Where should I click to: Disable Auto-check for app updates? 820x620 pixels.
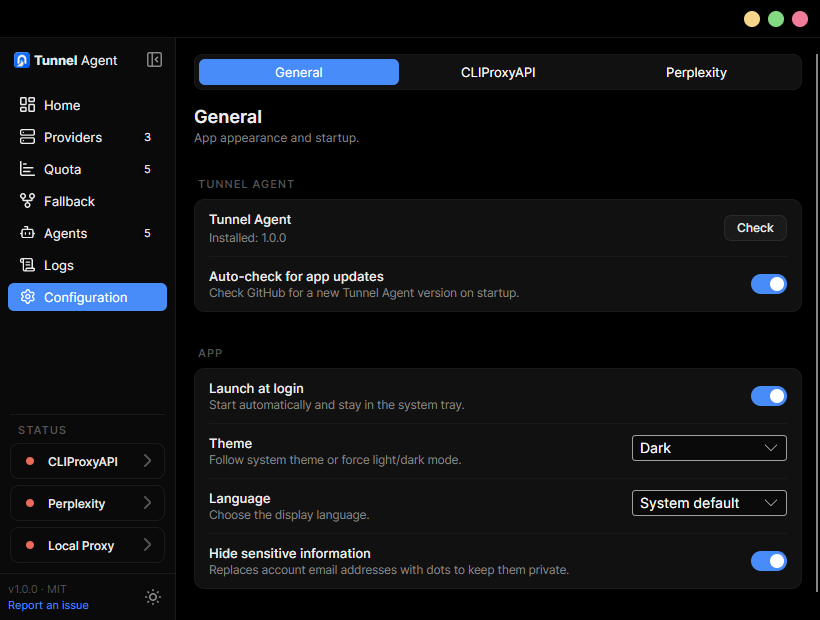pos(769,284)
